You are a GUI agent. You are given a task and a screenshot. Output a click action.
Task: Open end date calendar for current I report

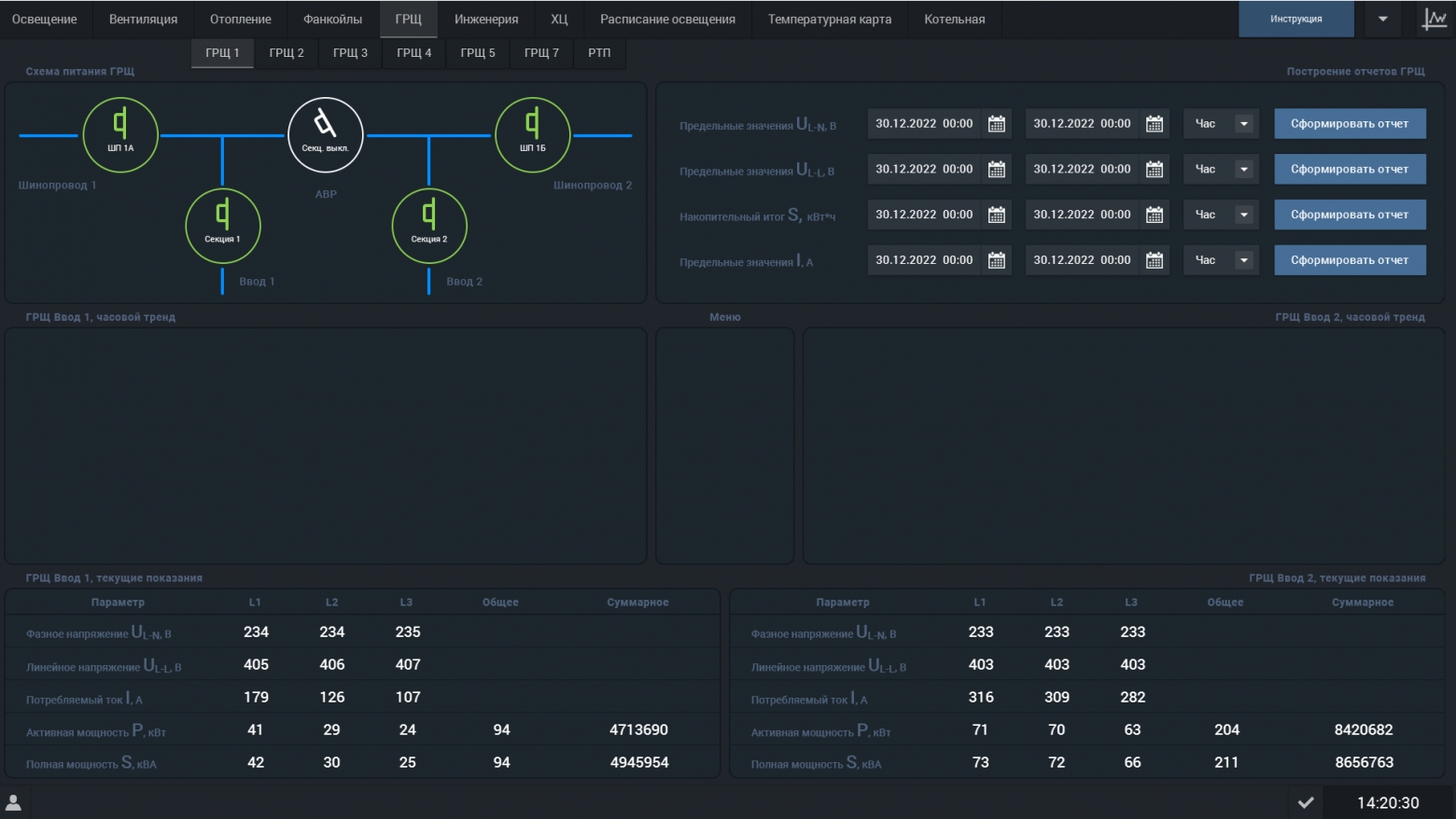coord(1155,260)
